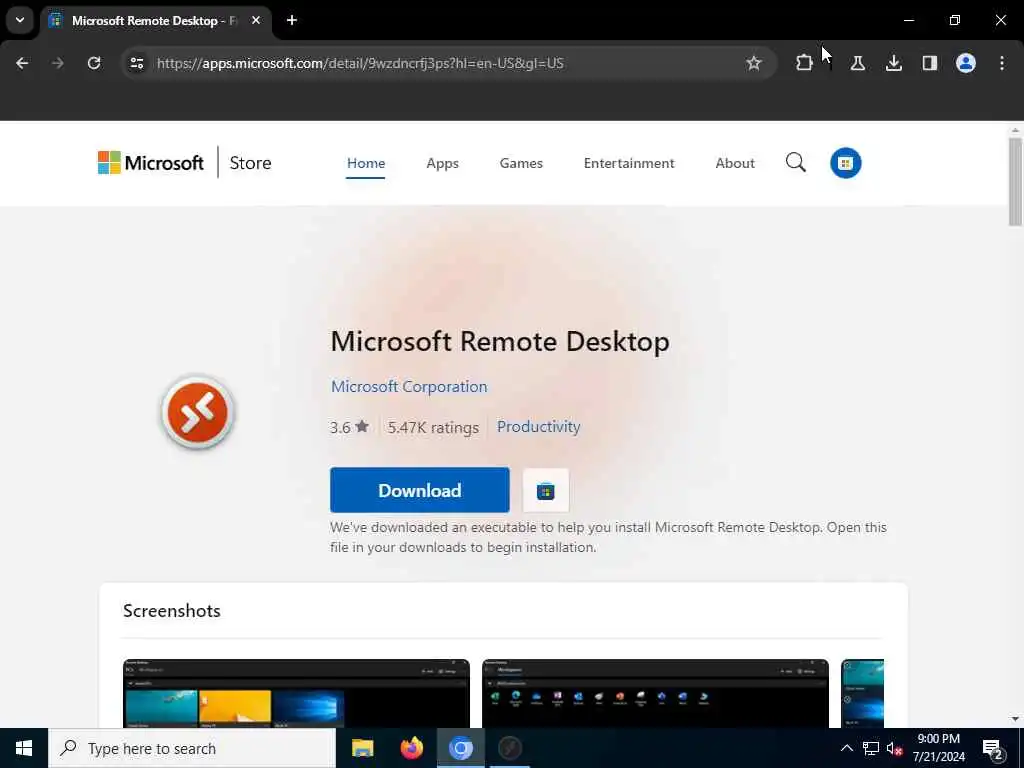Open the Chrome three-dot menu
The width and height of the screenshot is (1024, 768).
pyautogui.click(x=1001, y=63)
